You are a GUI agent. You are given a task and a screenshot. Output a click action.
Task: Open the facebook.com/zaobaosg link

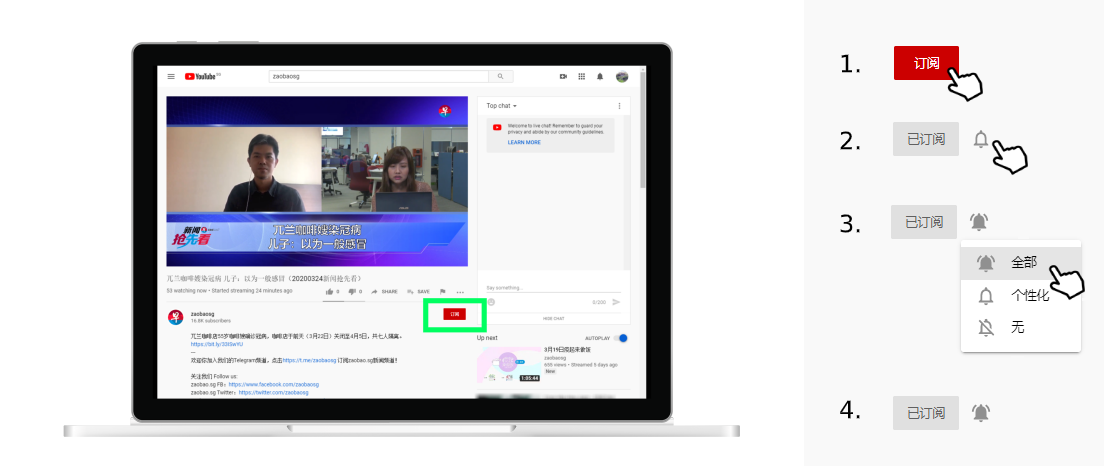click(274, 384)
